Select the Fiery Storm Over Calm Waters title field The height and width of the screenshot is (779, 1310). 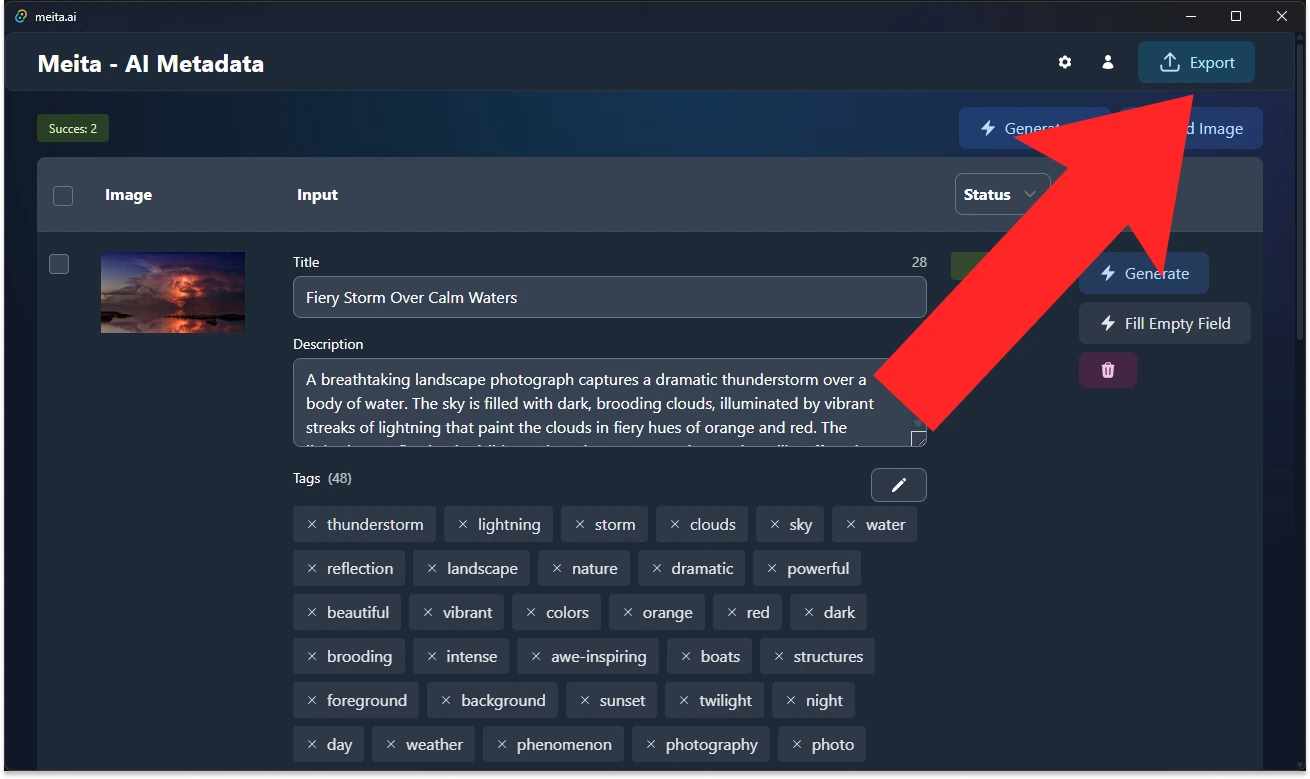pos(609,297)
